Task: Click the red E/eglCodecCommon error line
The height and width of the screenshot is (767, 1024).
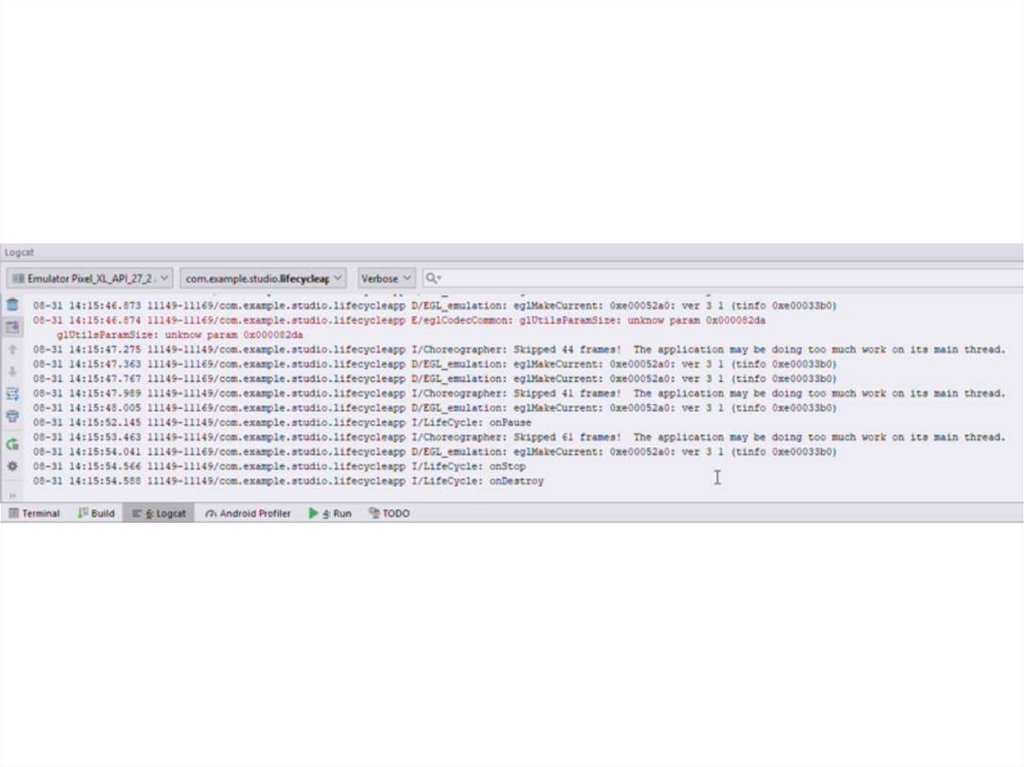Action: pos(399,320)
